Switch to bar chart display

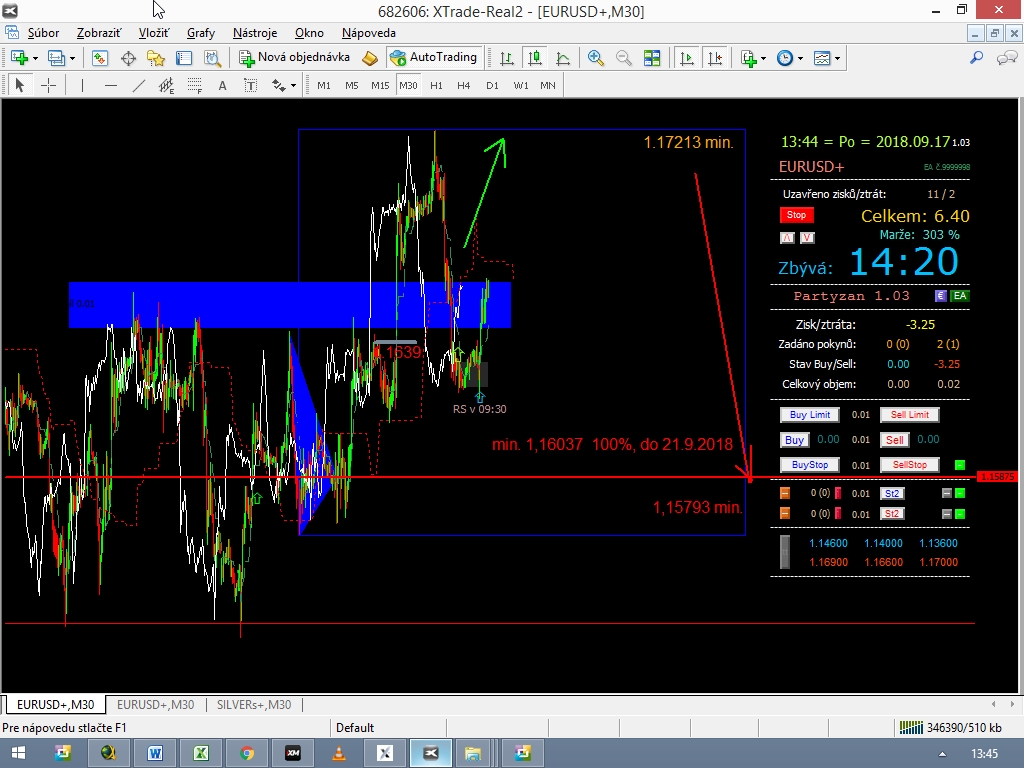(507, 58)
